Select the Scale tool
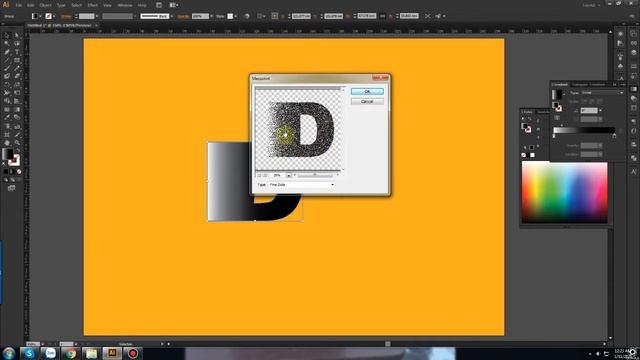 (x=17, y=85)
